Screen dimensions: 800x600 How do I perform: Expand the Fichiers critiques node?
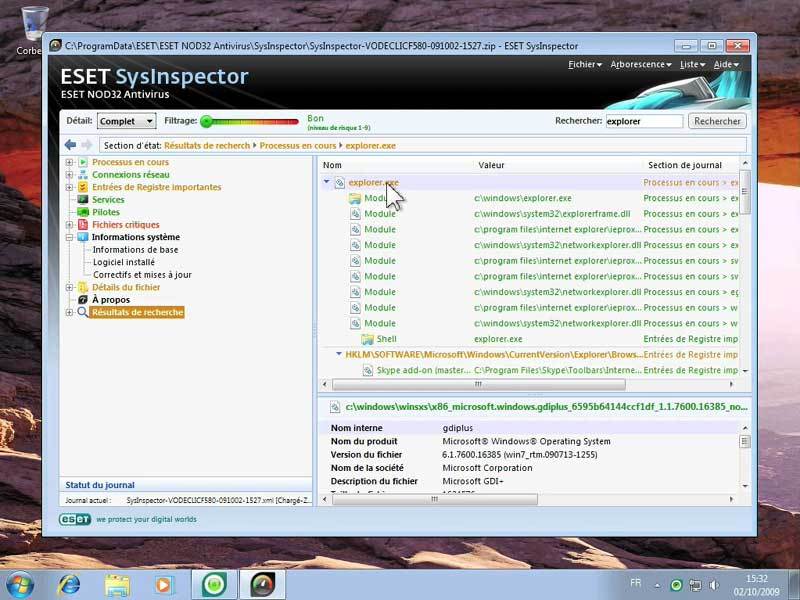(x=69, y=224)
